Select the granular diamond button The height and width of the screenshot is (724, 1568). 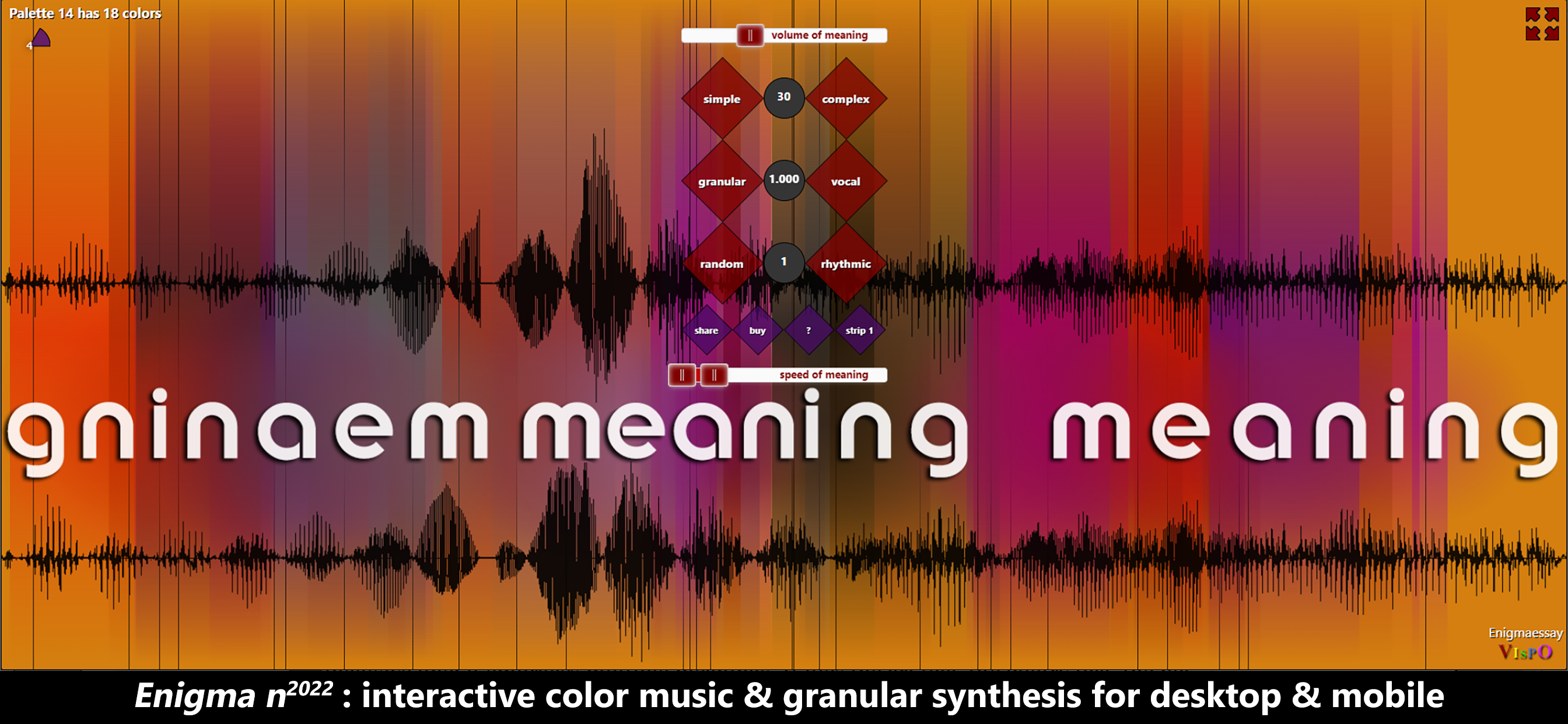click(722, 181)
